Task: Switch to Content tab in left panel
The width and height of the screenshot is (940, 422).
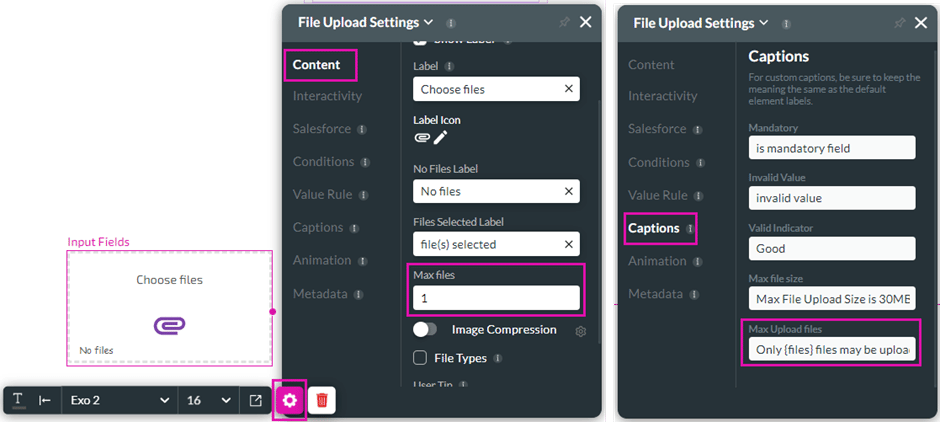Action: tap(317, 65)
